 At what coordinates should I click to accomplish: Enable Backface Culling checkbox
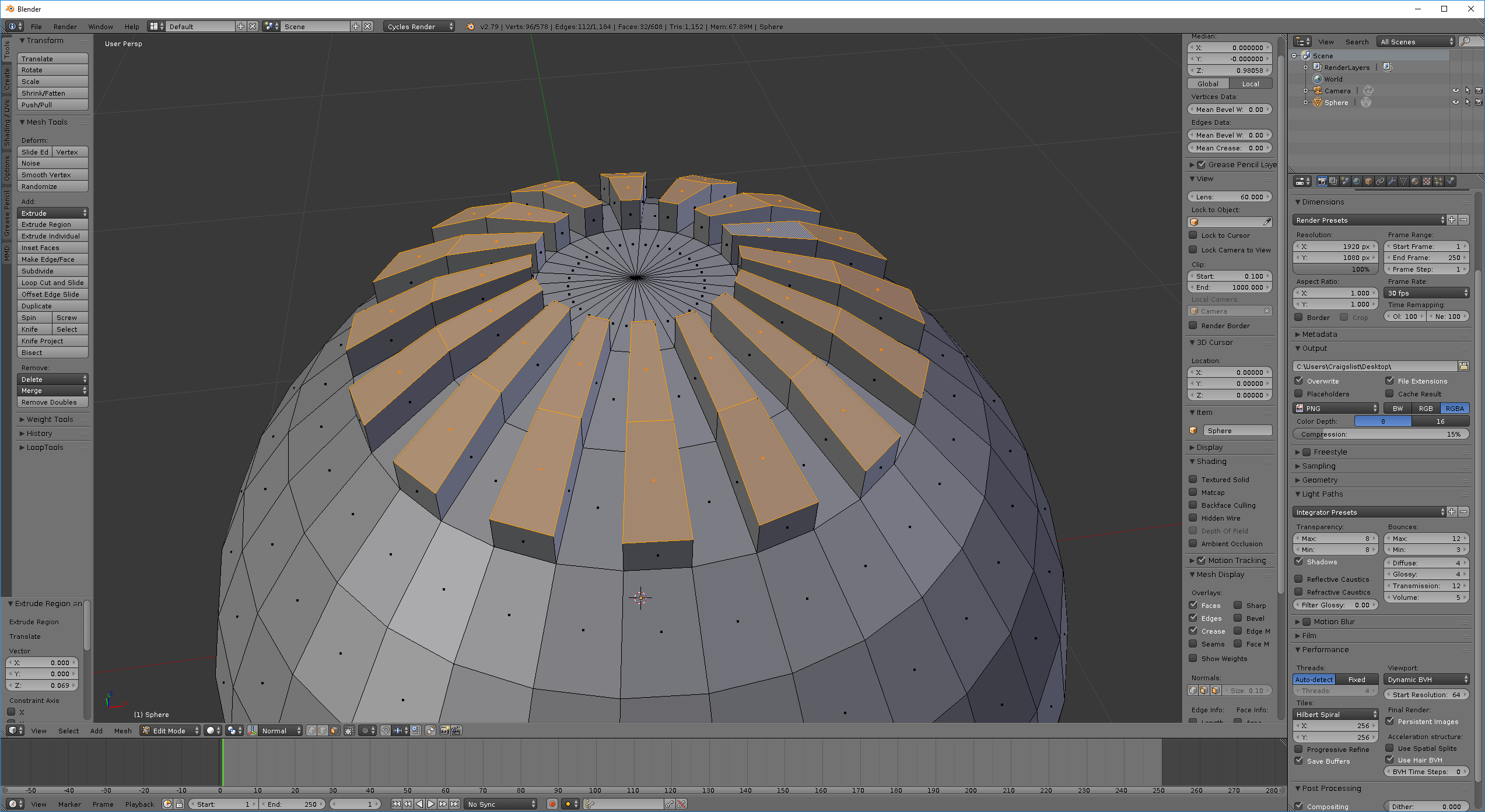1193,505
